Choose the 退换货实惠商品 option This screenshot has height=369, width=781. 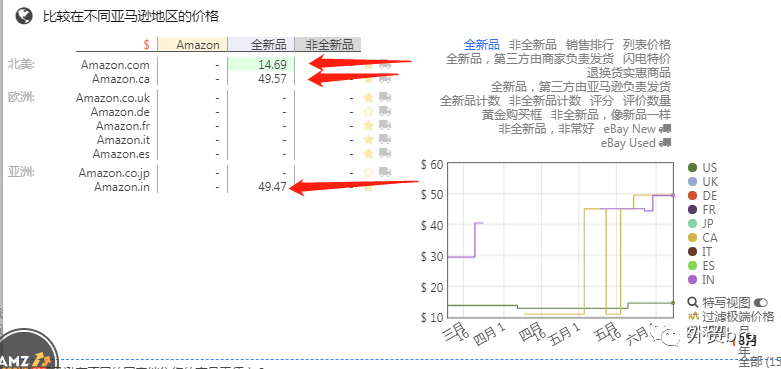629,73
